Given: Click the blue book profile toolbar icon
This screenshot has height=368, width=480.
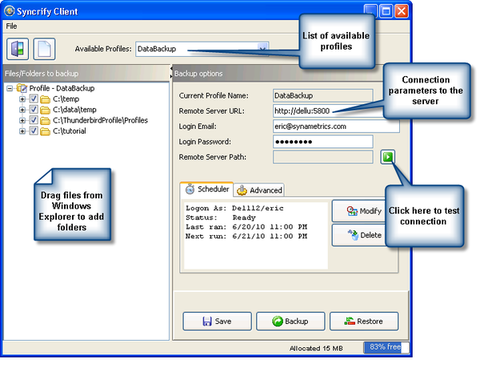Looking at the screenshot, I should point(17,49).
